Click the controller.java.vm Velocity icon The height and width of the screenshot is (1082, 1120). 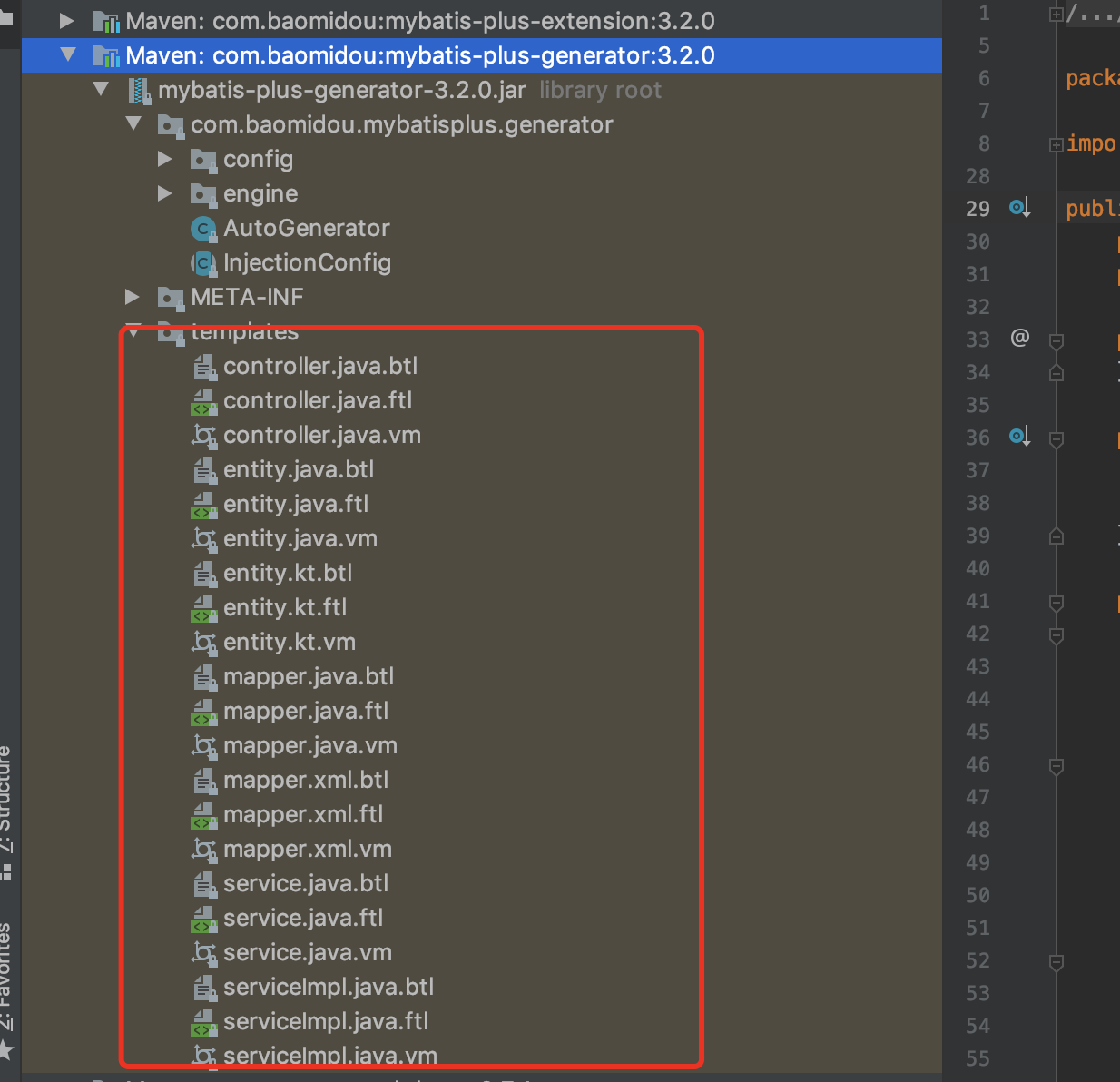click(203, 436)
